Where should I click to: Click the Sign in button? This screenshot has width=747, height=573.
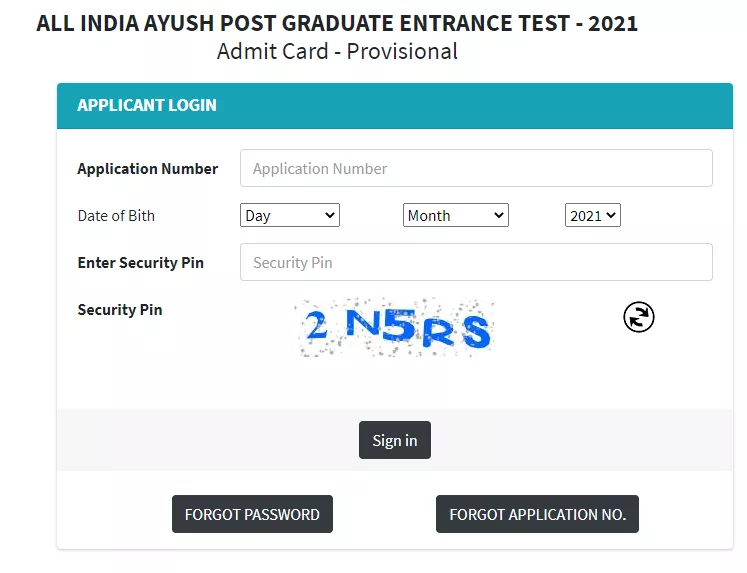pos(394,440)
